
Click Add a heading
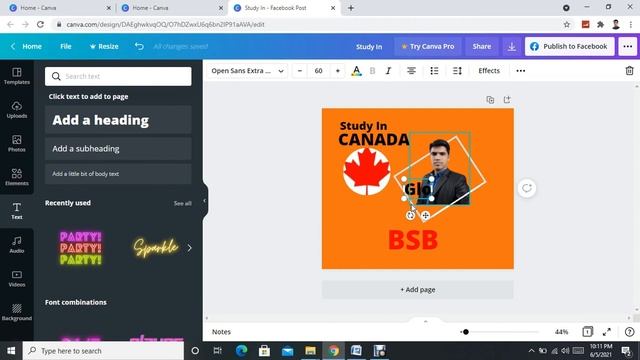(x=118, y=120)
